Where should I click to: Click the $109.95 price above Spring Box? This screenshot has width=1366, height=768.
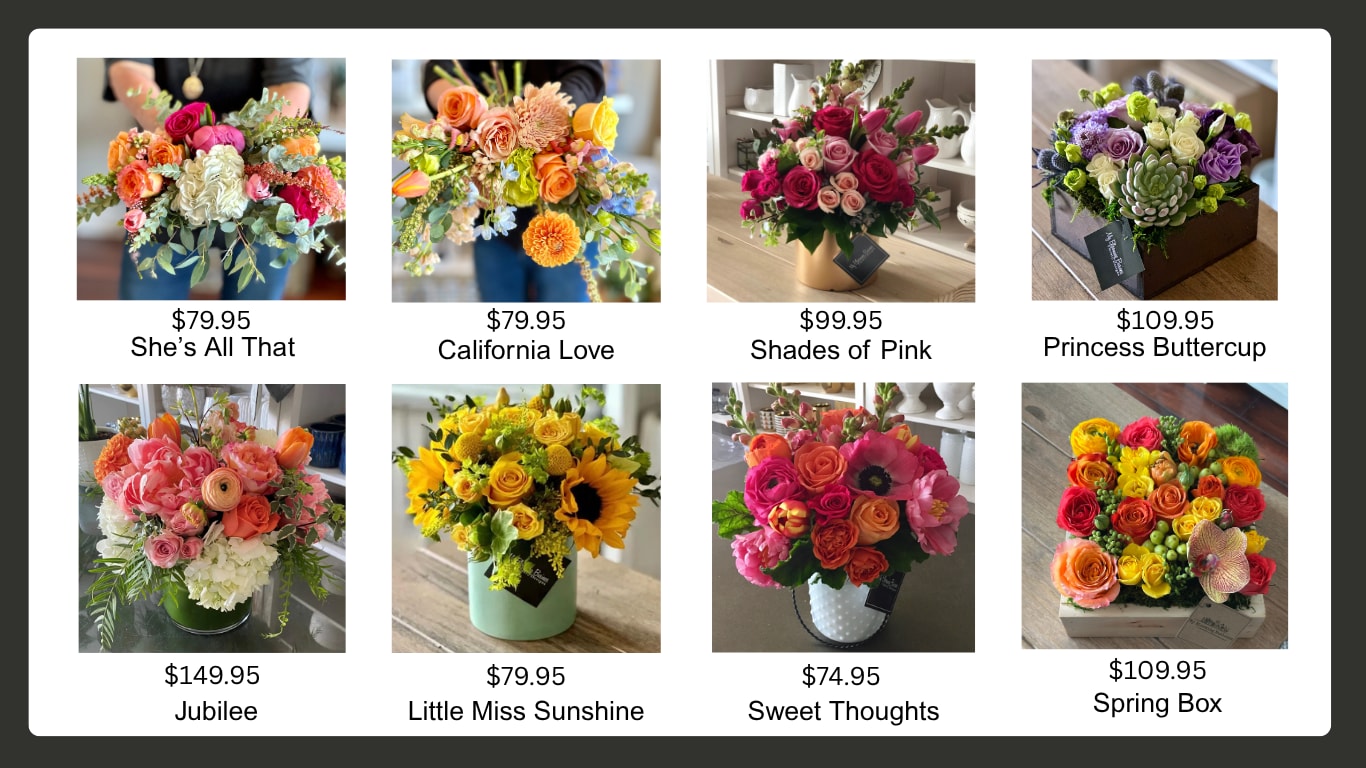click(1157, 670)
